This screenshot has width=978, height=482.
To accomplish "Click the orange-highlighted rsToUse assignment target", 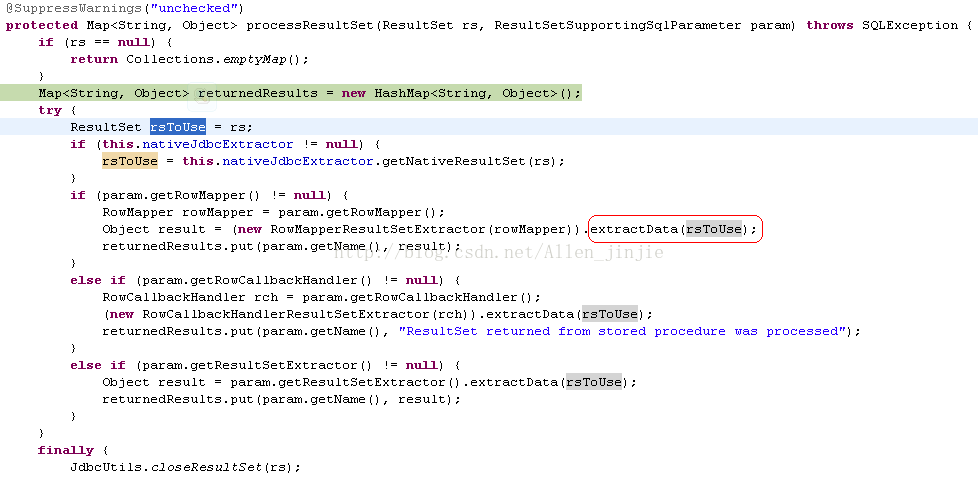I will pos(130,161).
